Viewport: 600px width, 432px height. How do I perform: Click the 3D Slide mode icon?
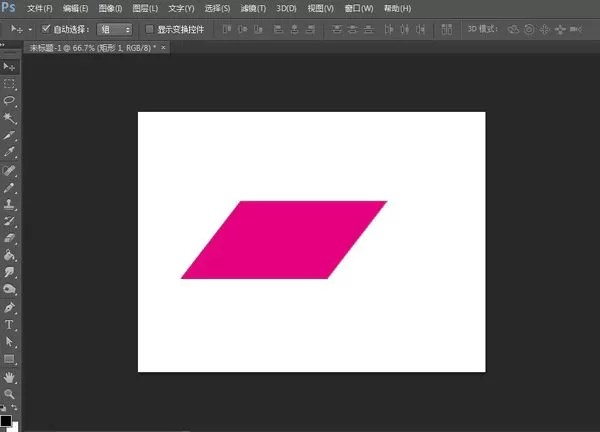[x=560, y=29]
